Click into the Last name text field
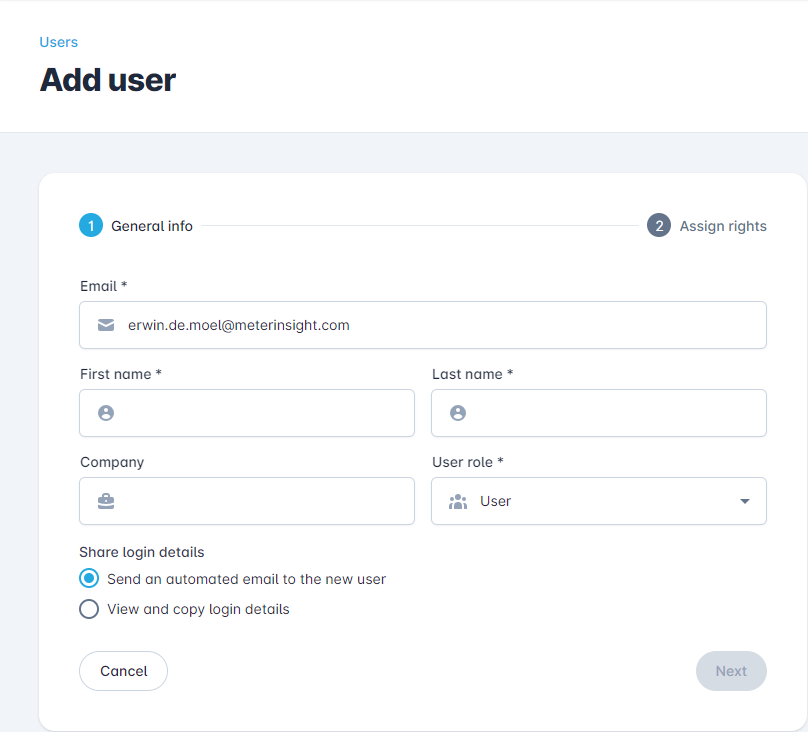808x732 pixels. click(x=612, y=413)
